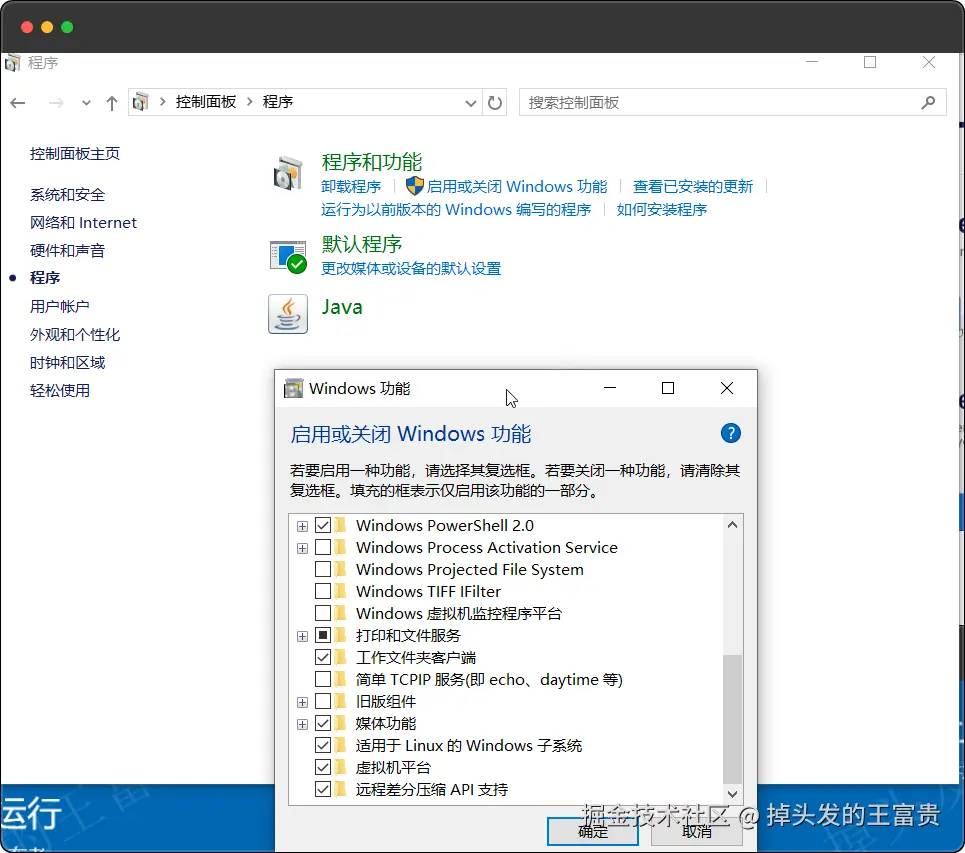
Task: Click the Control Panel icon in address bar
Action: coord(141,102)
